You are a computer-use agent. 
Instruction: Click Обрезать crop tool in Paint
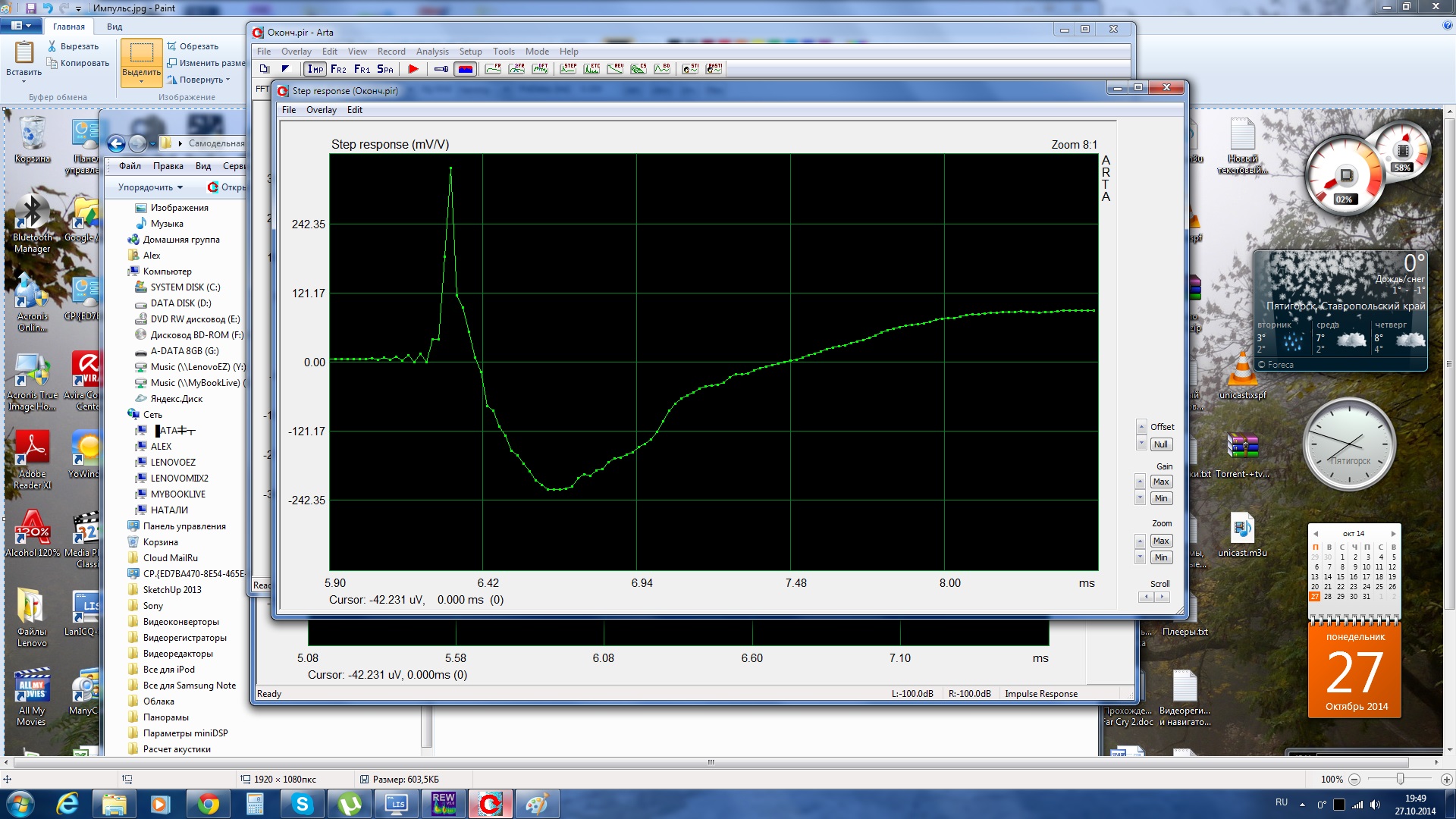[x=193, y=46]
